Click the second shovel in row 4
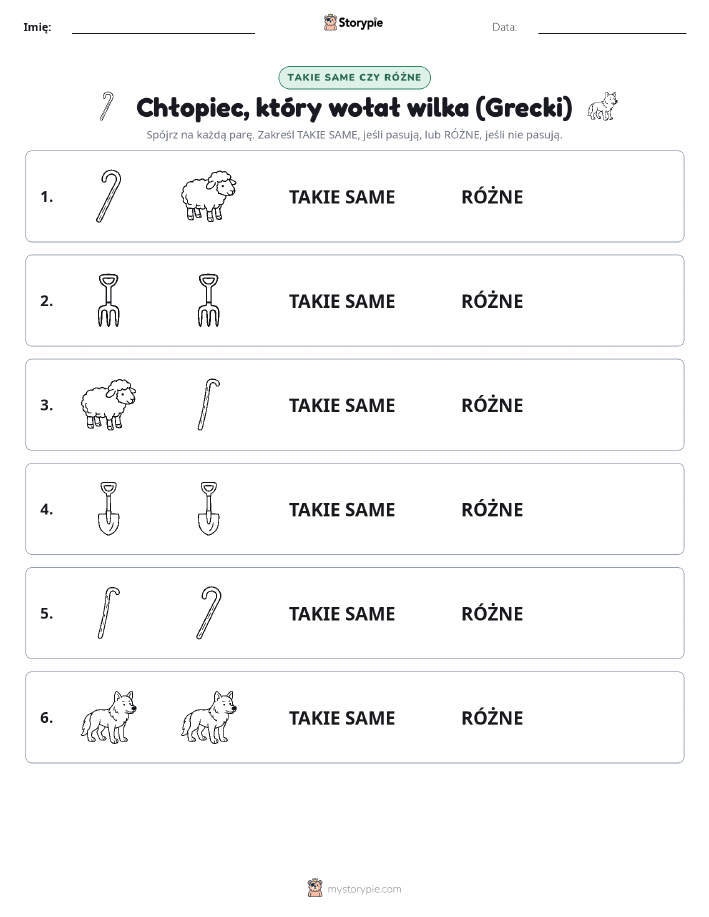709x917 pixels. (x=208, y=508)
